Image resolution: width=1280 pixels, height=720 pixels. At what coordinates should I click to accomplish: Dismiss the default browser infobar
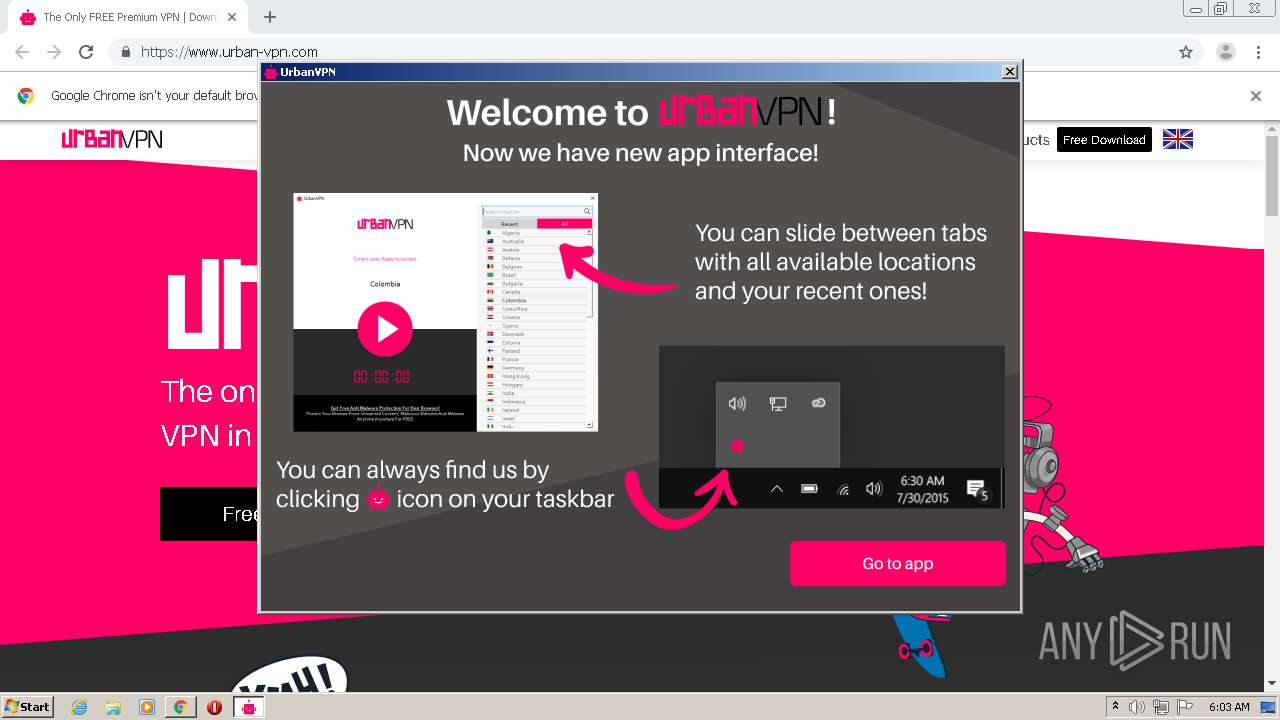(x=1256, y=96)
